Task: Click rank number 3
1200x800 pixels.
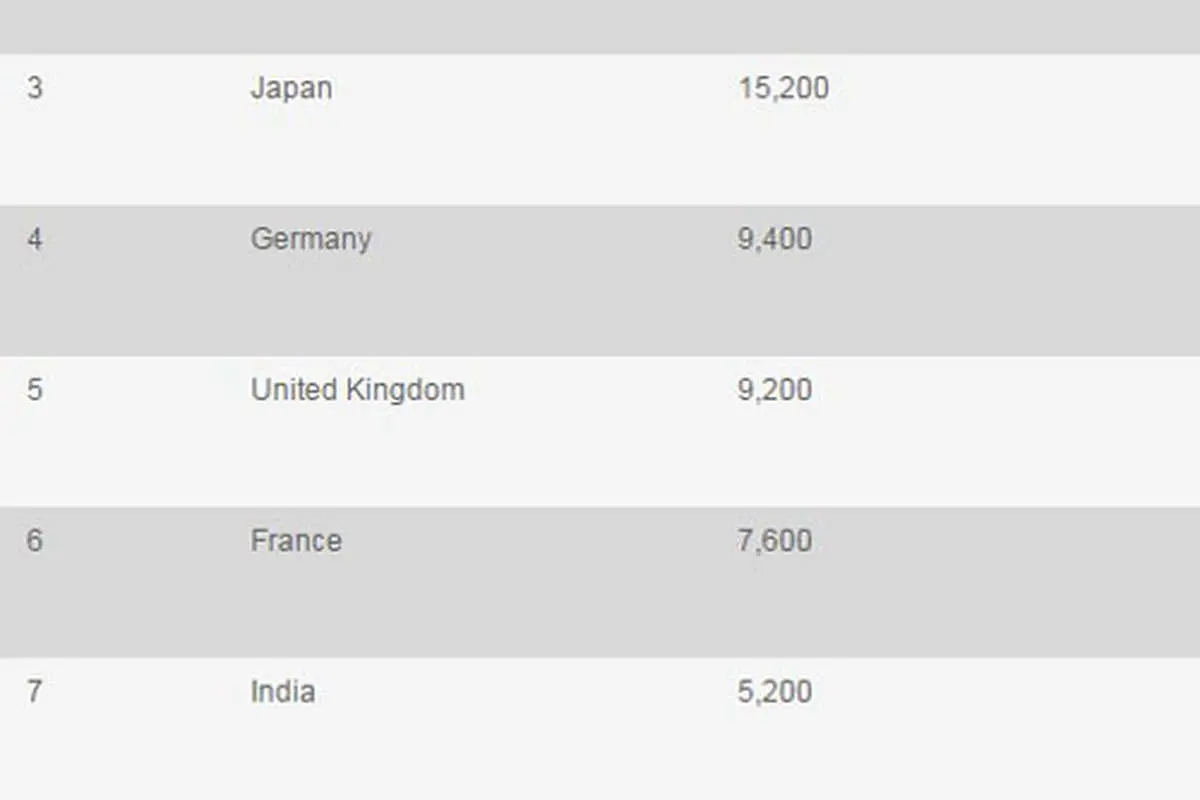Action: [x=35, y=88]
